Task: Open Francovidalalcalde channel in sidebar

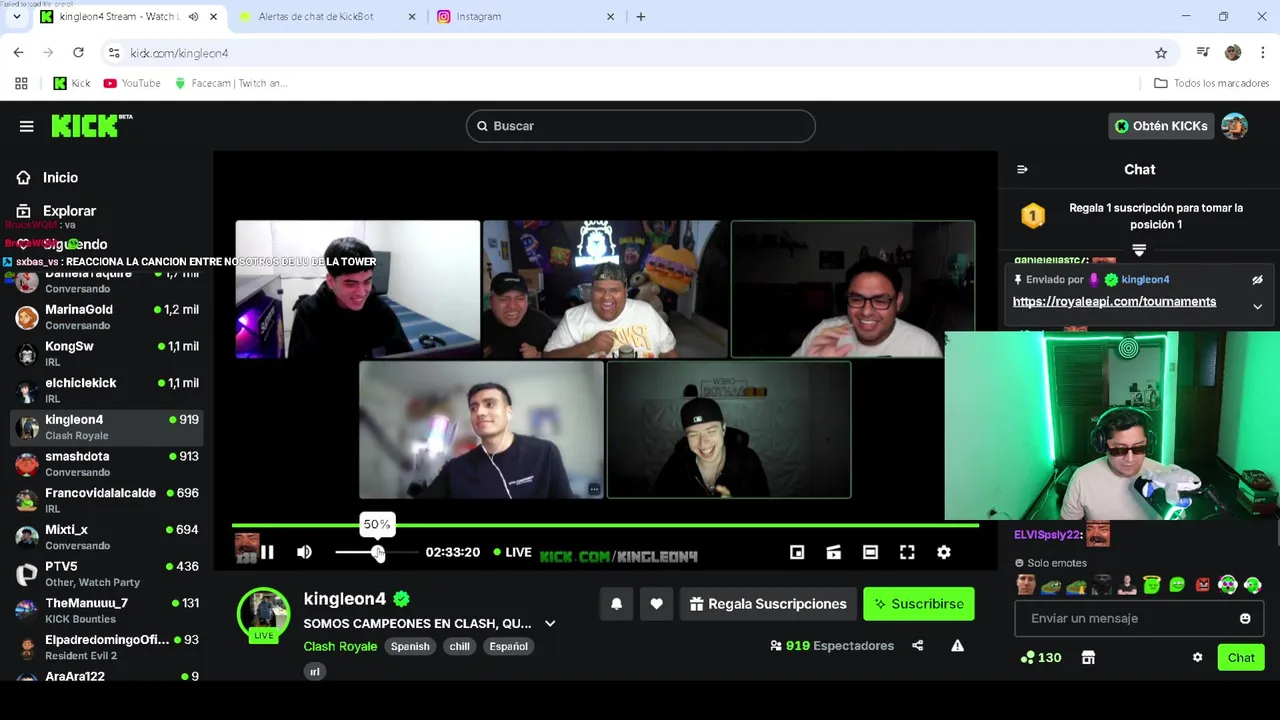Action: tap(107, 500)
